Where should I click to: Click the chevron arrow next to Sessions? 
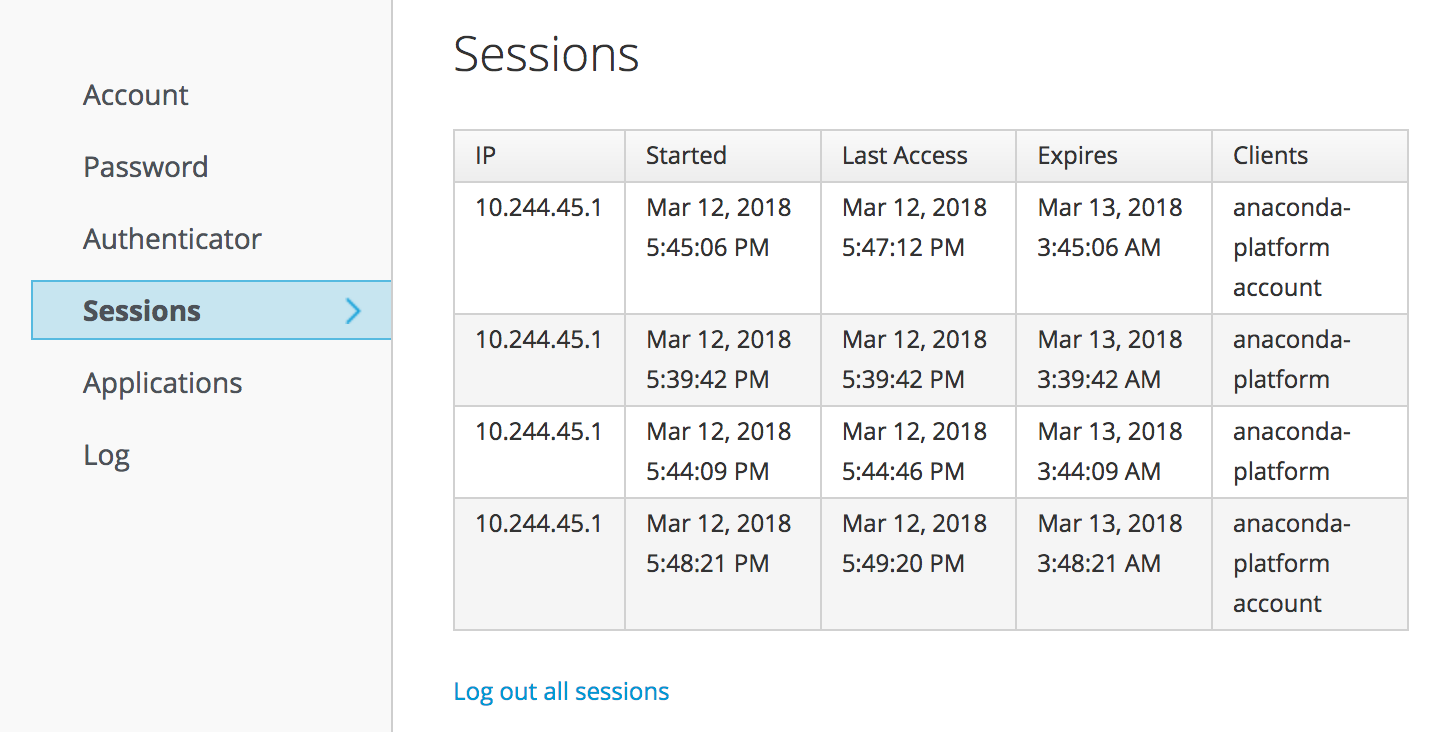[352, 311]
